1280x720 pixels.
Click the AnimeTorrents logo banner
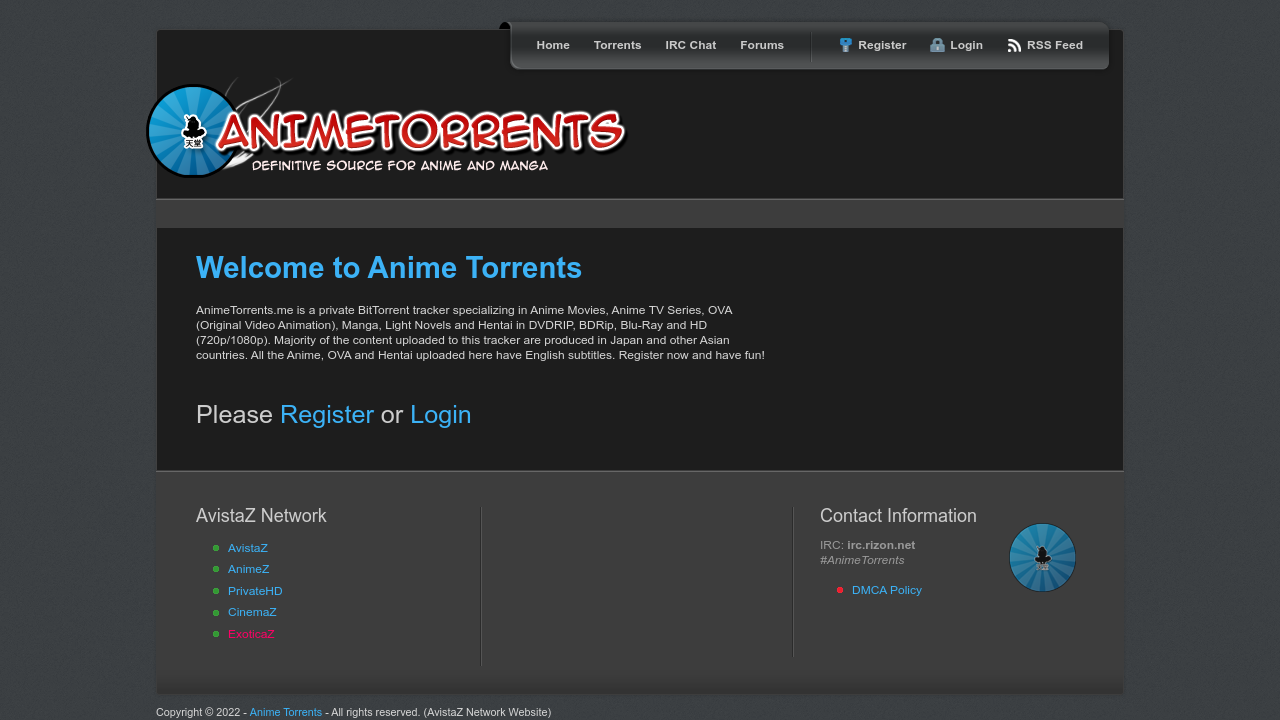[387, 129]
